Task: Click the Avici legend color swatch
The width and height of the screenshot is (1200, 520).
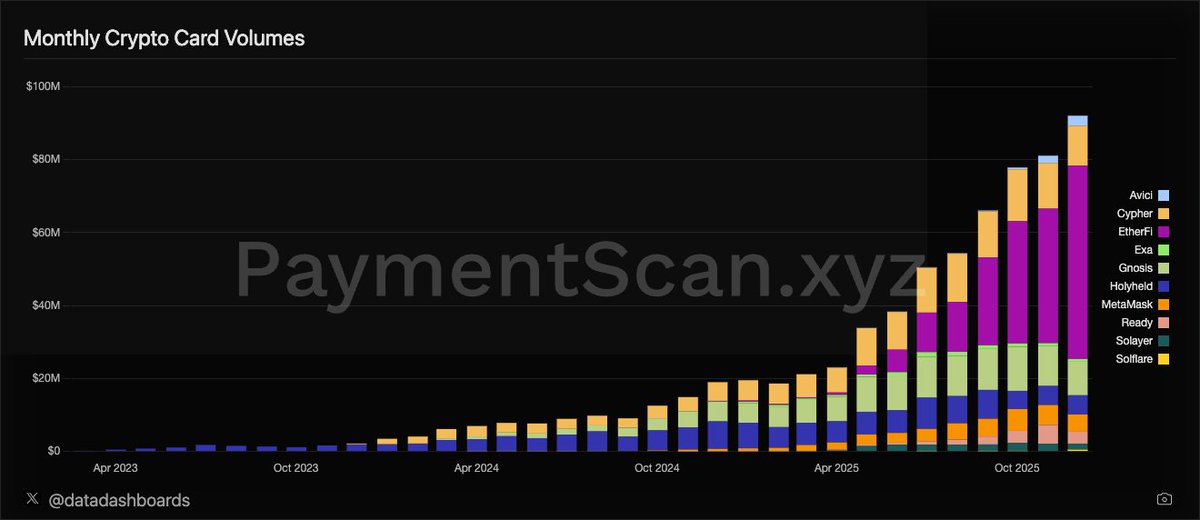Action: (x=1165, y=195)
